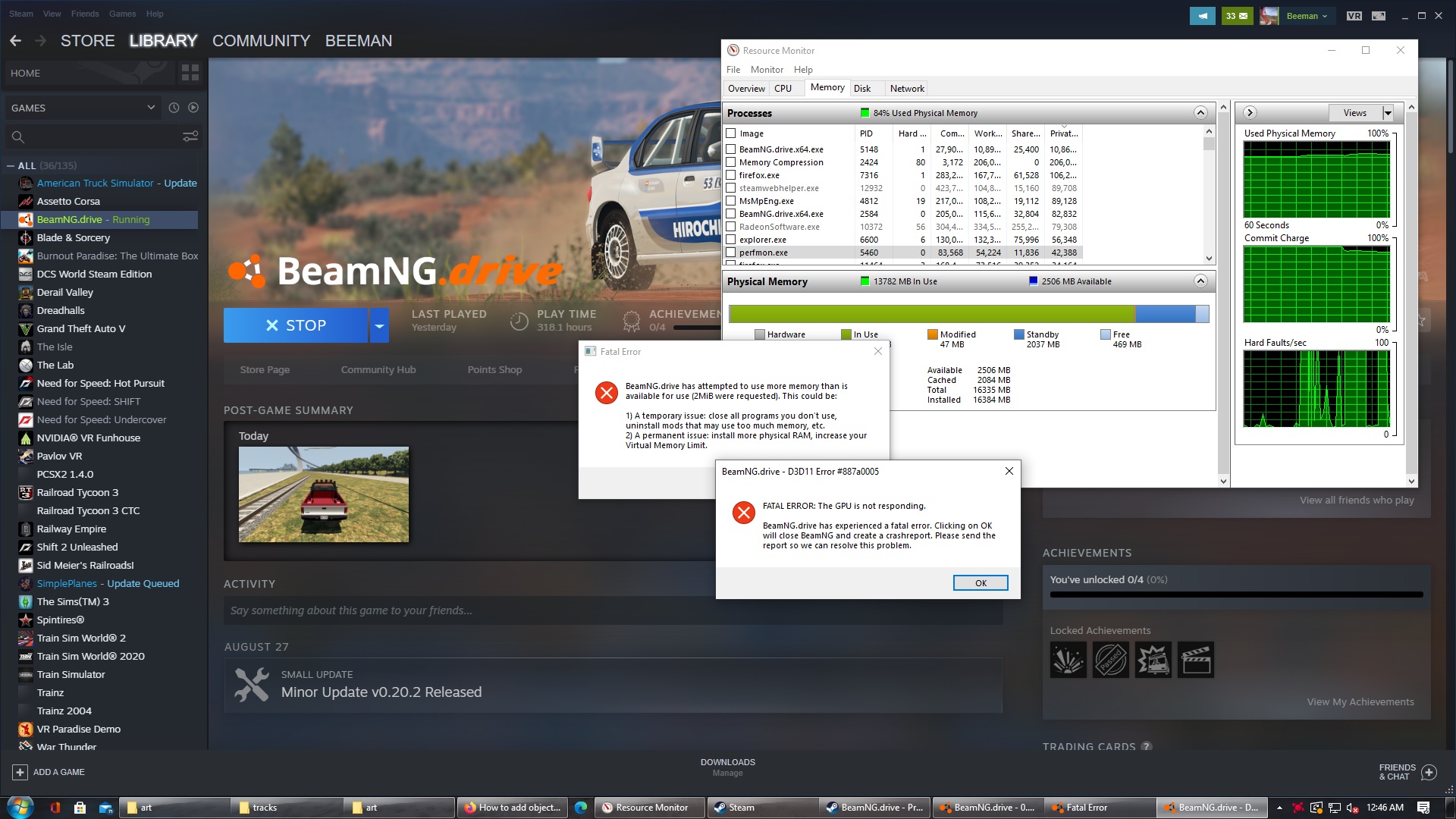Screen dimensions: 1456x819
Task: Check the MsMpEng.exe process checkbox
Action: pos(731,201)
